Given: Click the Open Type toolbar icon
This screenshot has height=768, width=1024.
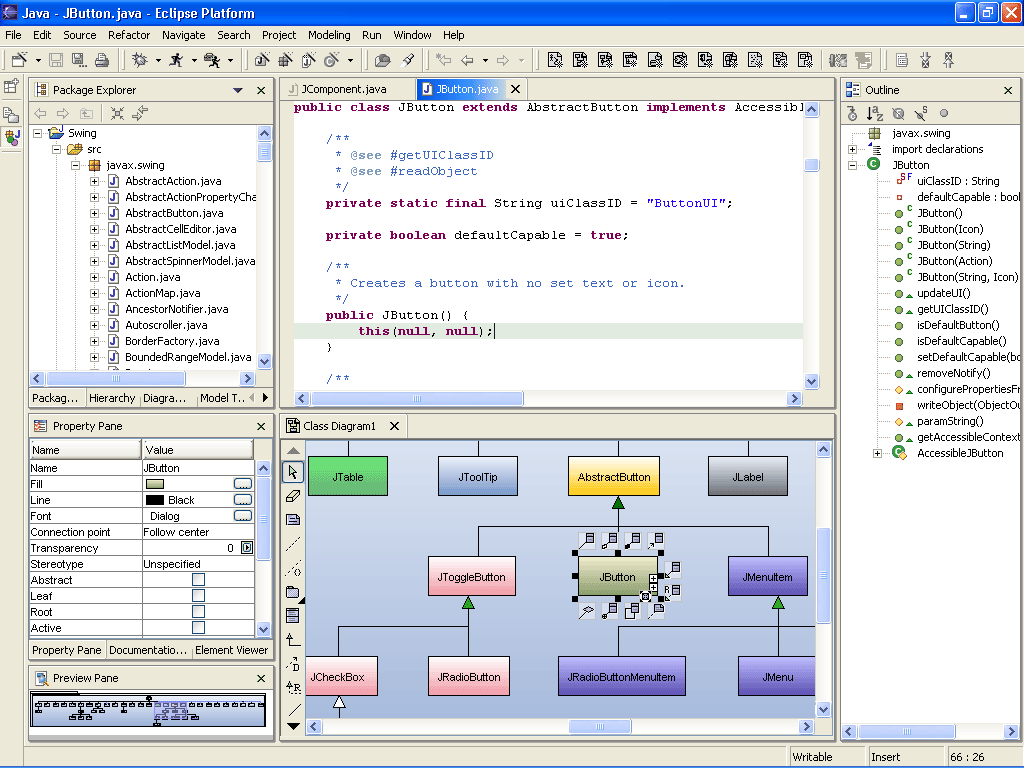Looking at the screenshot, I should (x=383, y=60).
